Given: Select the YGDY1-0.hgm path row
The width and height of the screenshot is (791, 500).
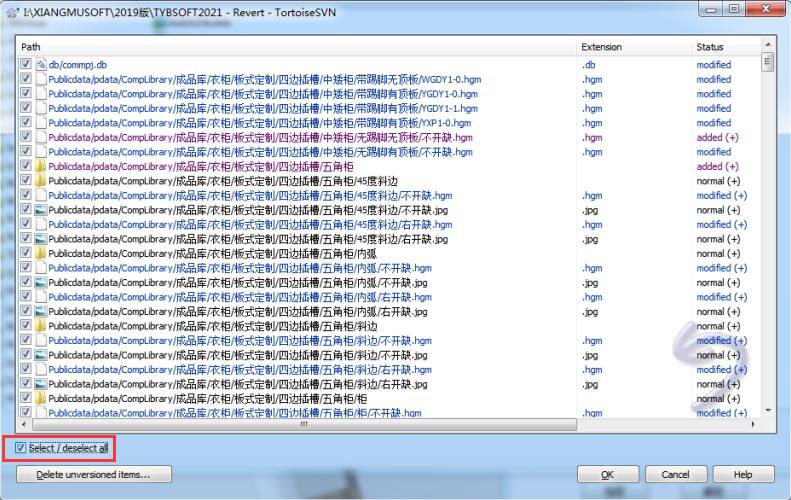Looking at the screenshot, I should [263, 94].
